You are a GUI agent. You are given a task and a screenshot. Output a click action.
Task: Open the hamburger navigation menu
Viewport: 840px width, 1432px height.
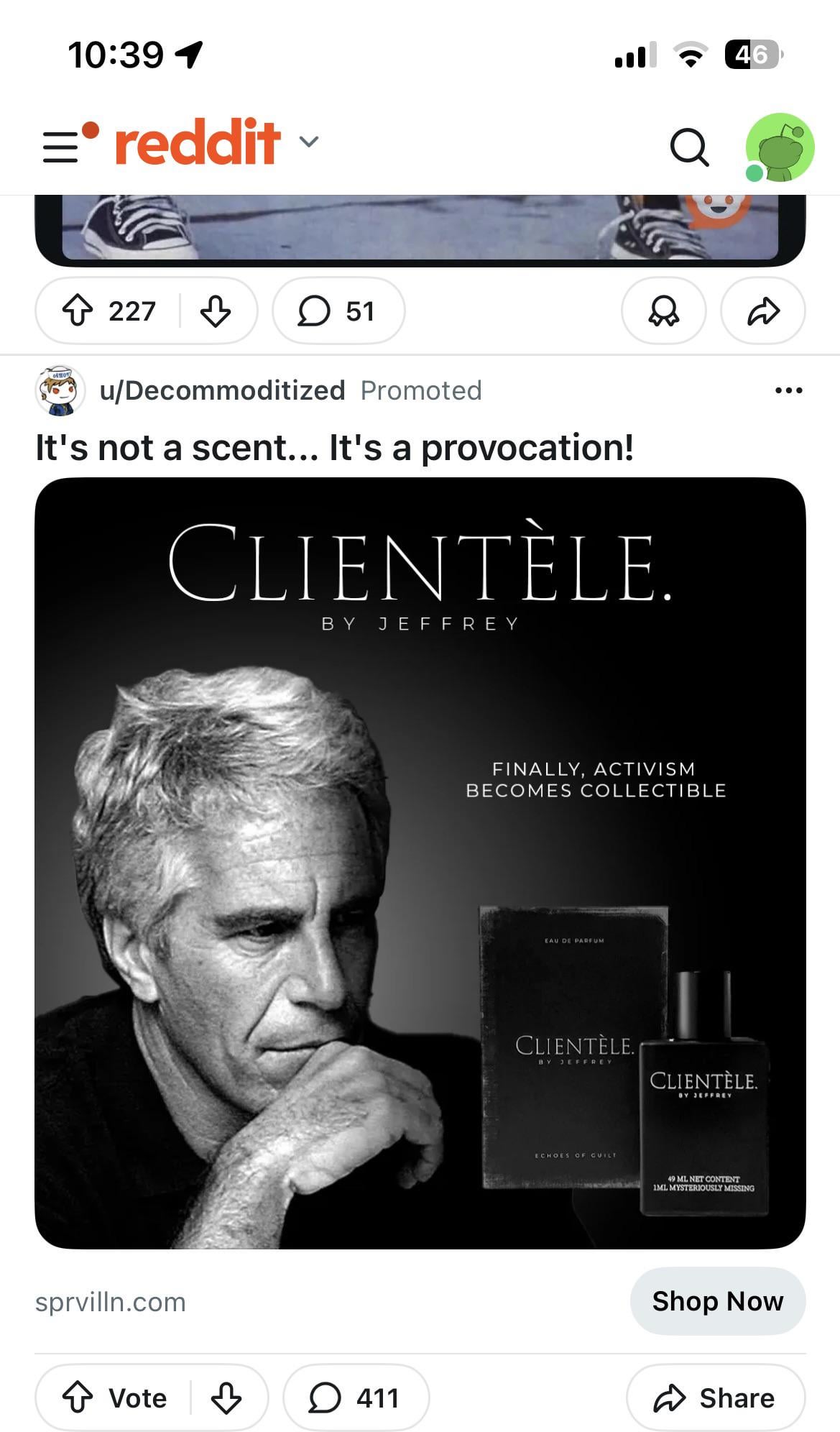coord(61,146)
